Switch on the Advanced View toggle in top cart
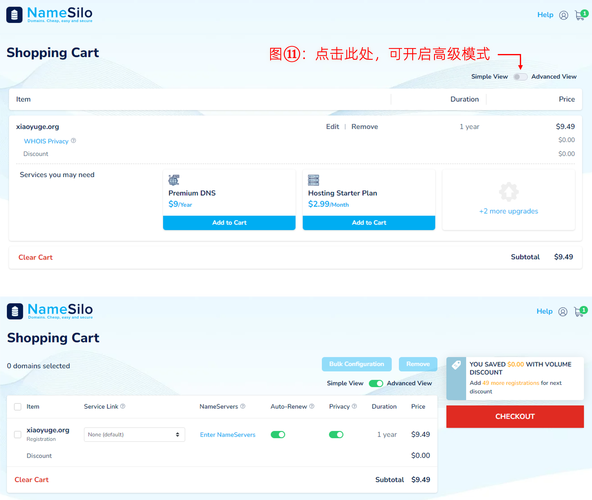Screen dimensions: 592x500 (x=520, y=77)
